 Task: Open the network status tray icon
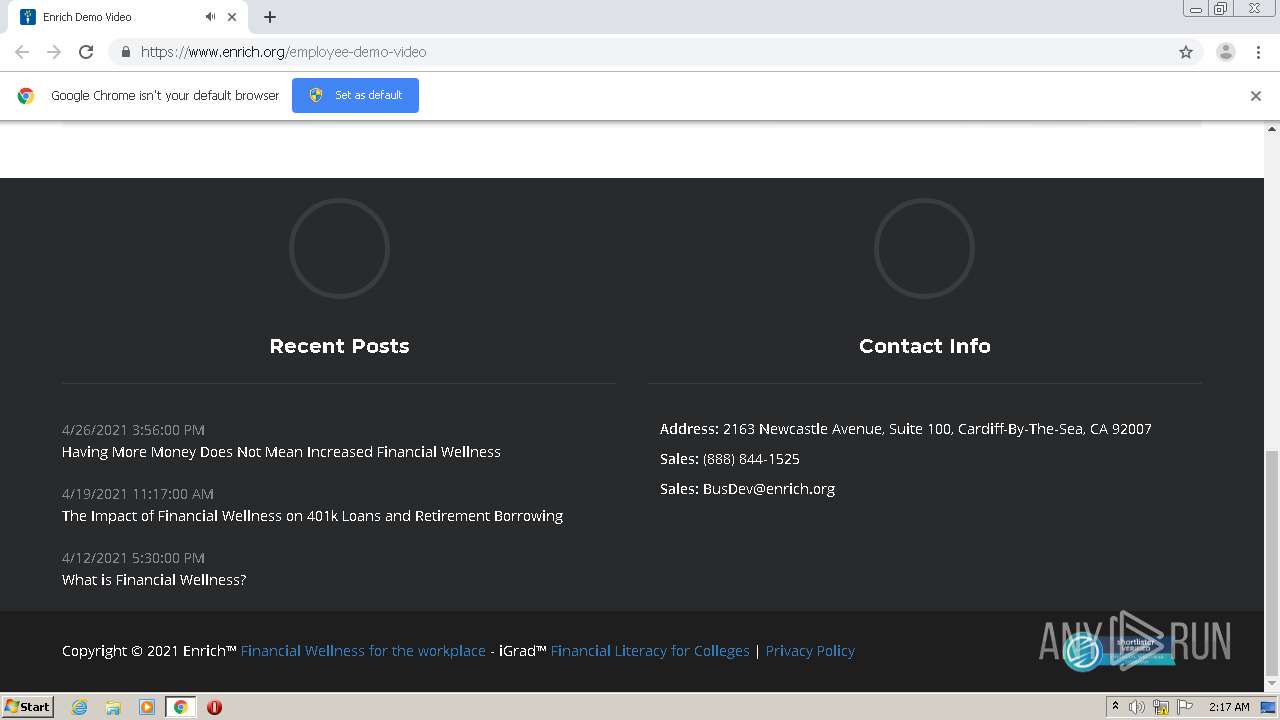[1161, 707]
